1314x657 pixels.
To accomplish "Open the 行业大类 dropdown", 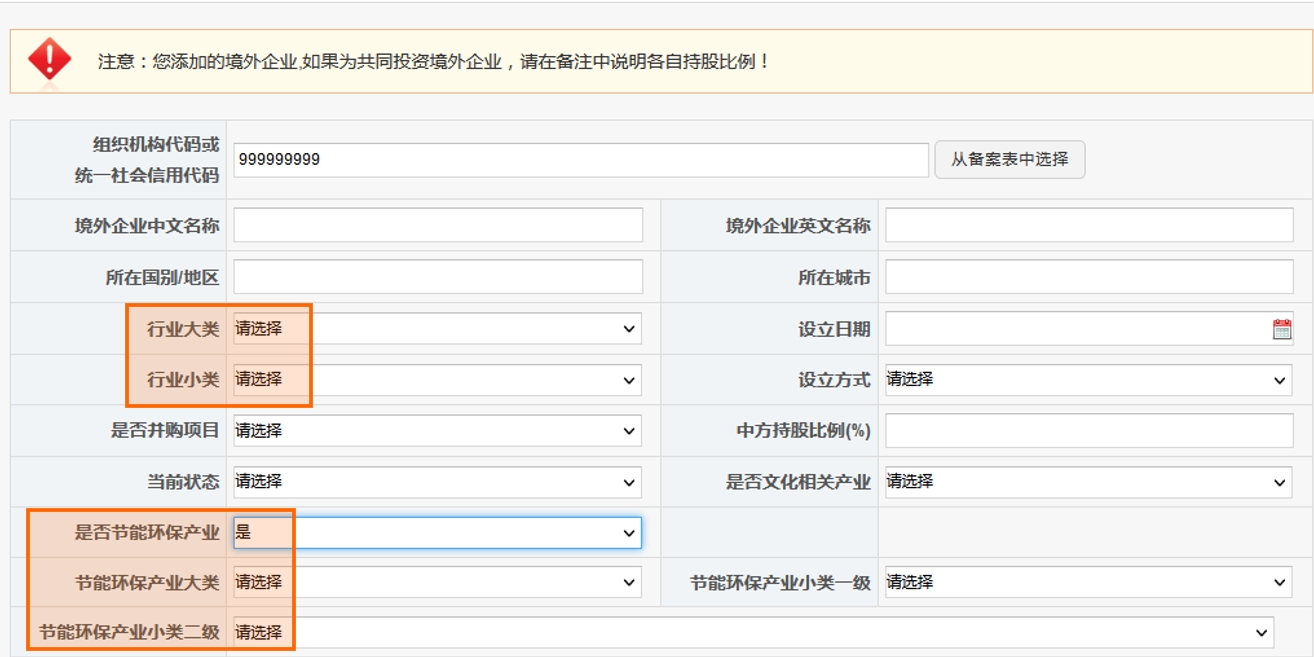I will point(437,329).
